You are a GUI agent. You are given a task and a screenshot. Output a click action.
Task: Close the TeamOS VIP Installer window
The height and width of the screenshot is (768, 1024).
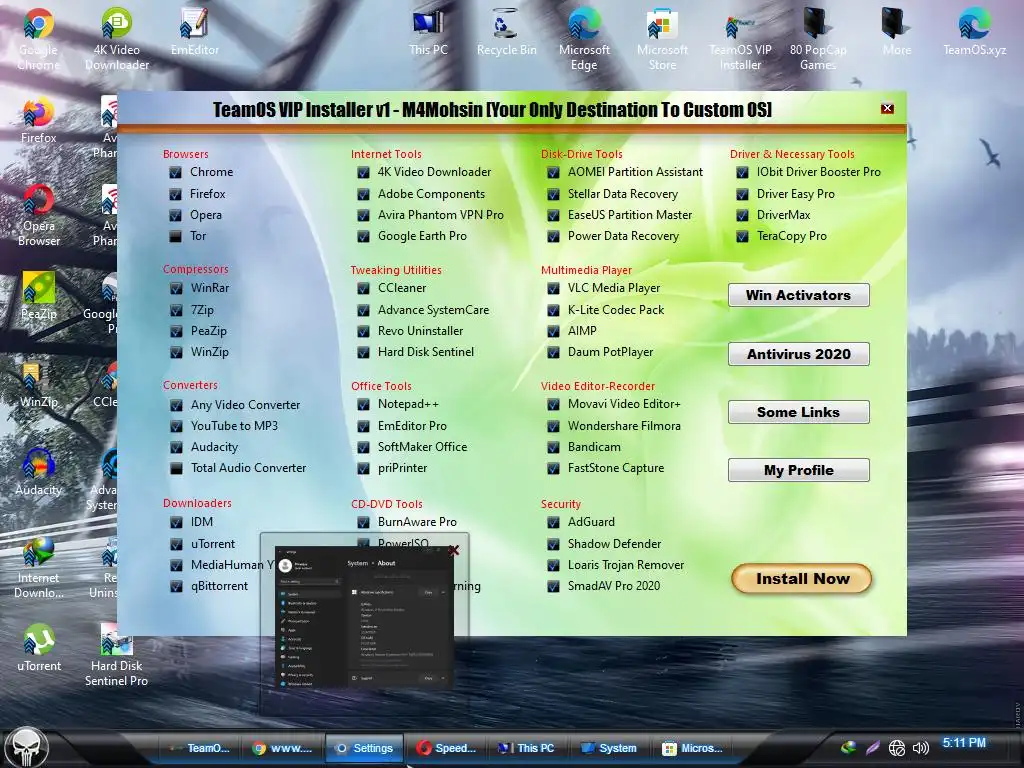[x=887, y=108]
